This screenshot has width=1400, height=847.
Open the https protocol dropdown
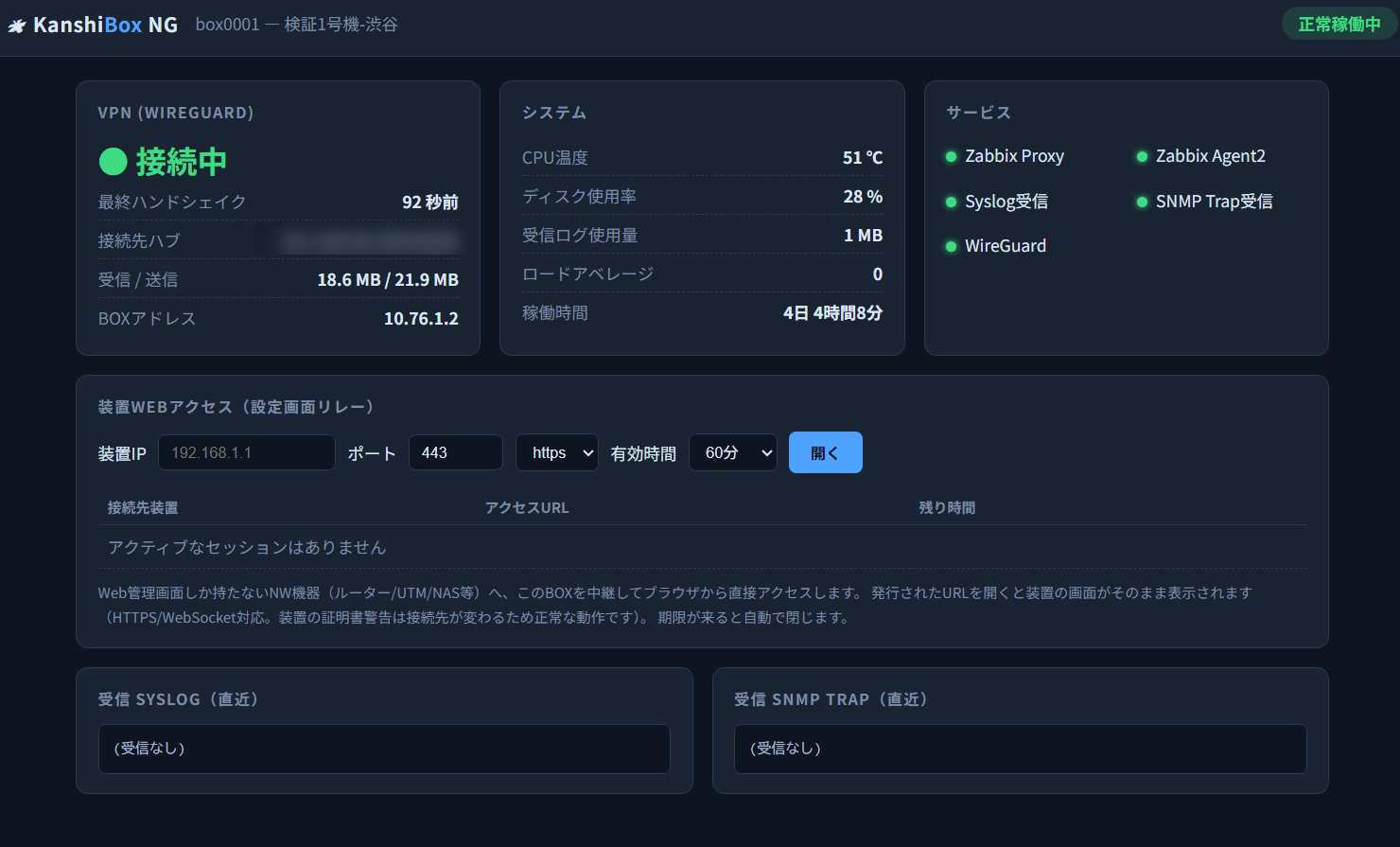[557, 452]
